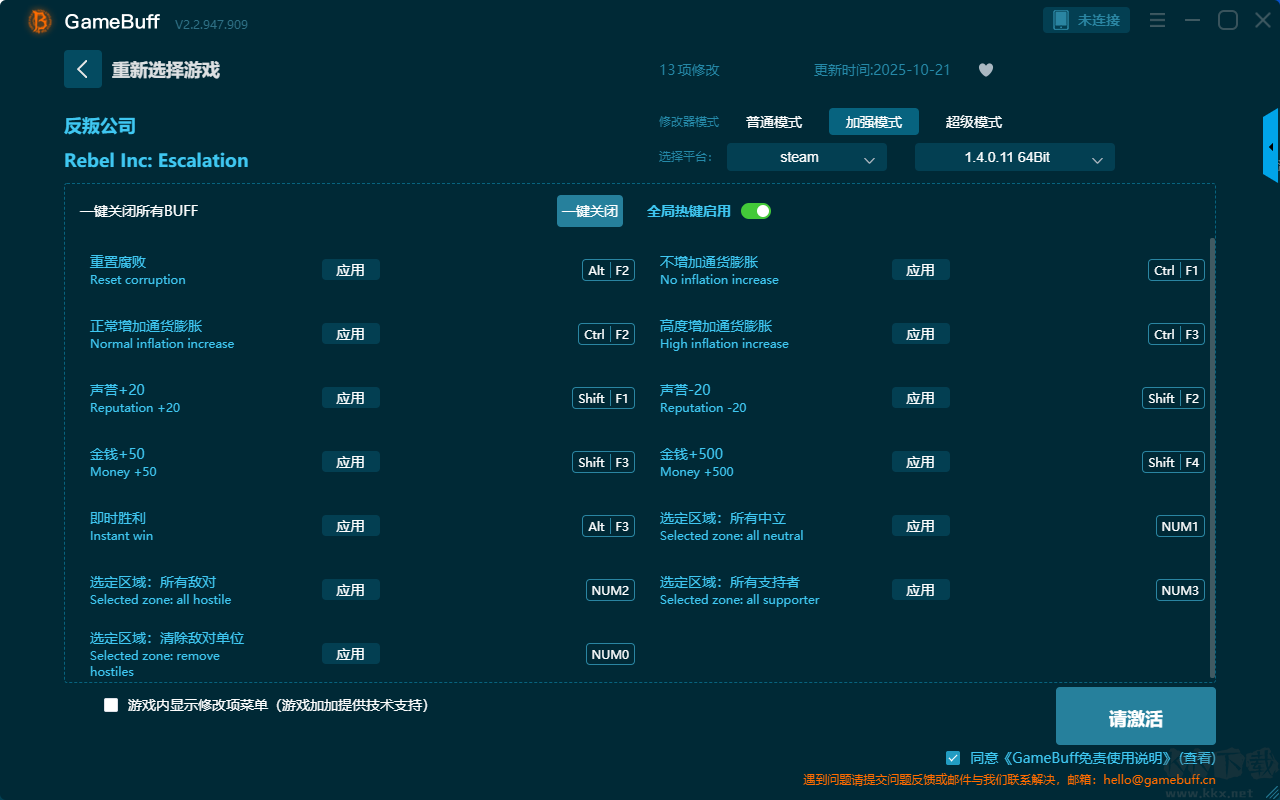The height and width of the screenshot is (800, 1280).
Task: Open the GameBuff disclaimer link
Action: pos(1072,758)
